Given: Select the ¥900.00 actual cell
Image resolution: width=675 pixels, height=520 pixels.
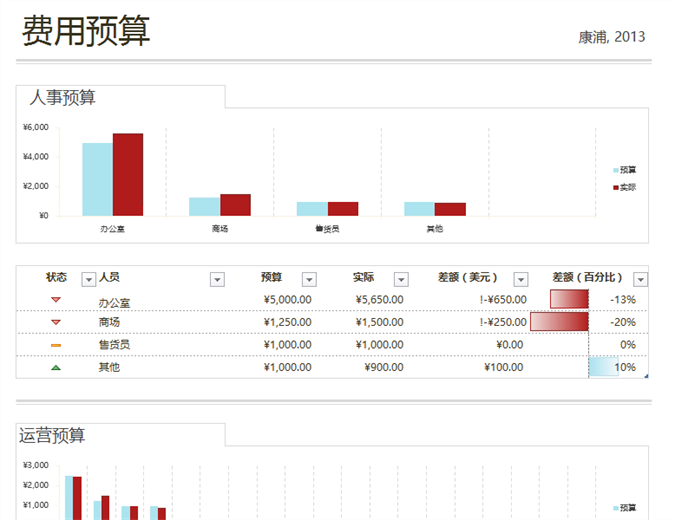Looking at the screenshot, I should pos(384,367).
